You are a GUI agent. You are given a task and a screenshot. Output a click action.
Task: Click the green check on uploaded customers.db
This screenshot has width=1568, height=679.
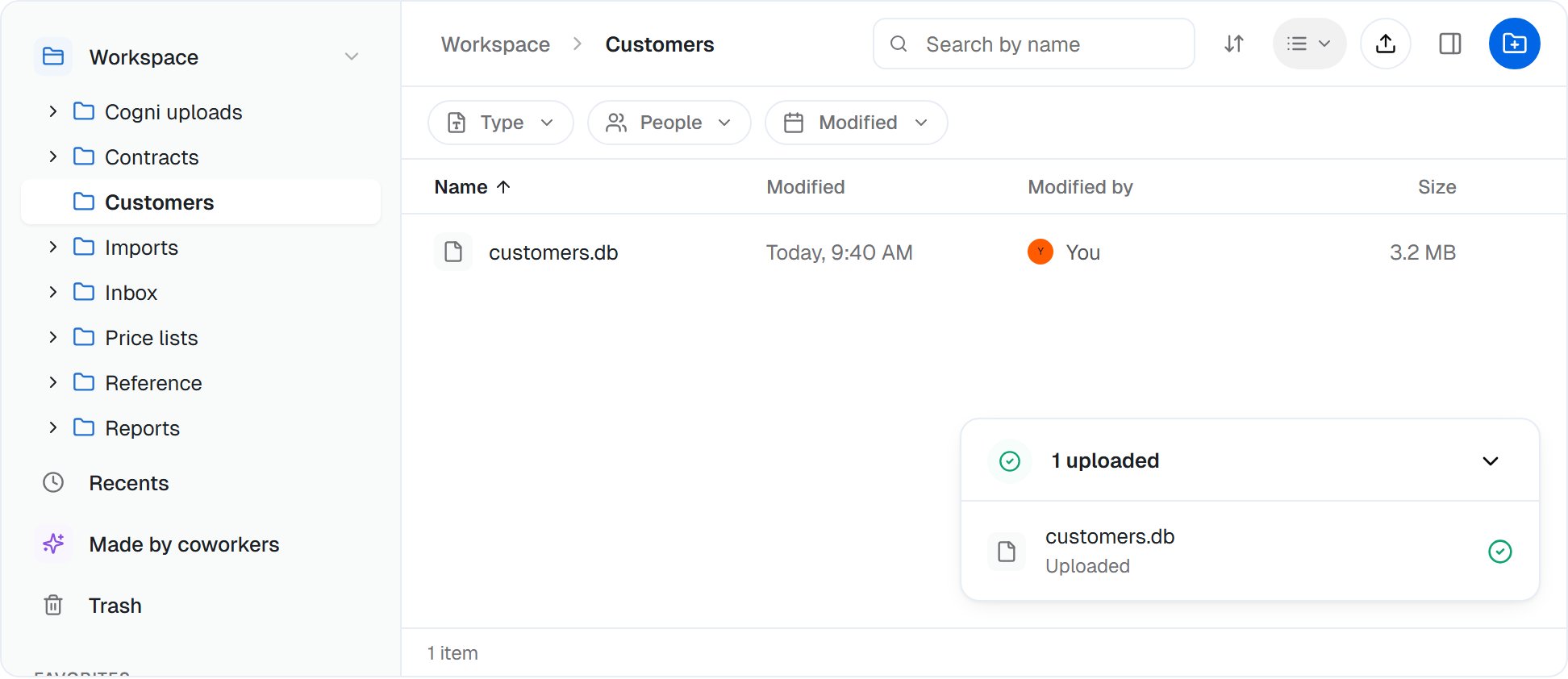coord(1499,552)
